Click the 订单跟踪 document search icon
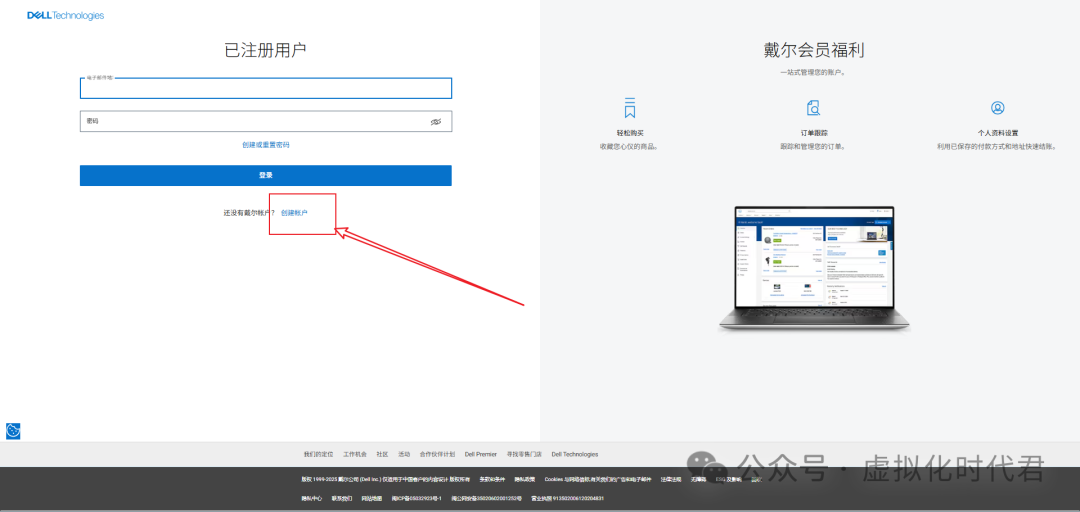The width and height of the screenshot is (1080, 512). coord(813,107)
